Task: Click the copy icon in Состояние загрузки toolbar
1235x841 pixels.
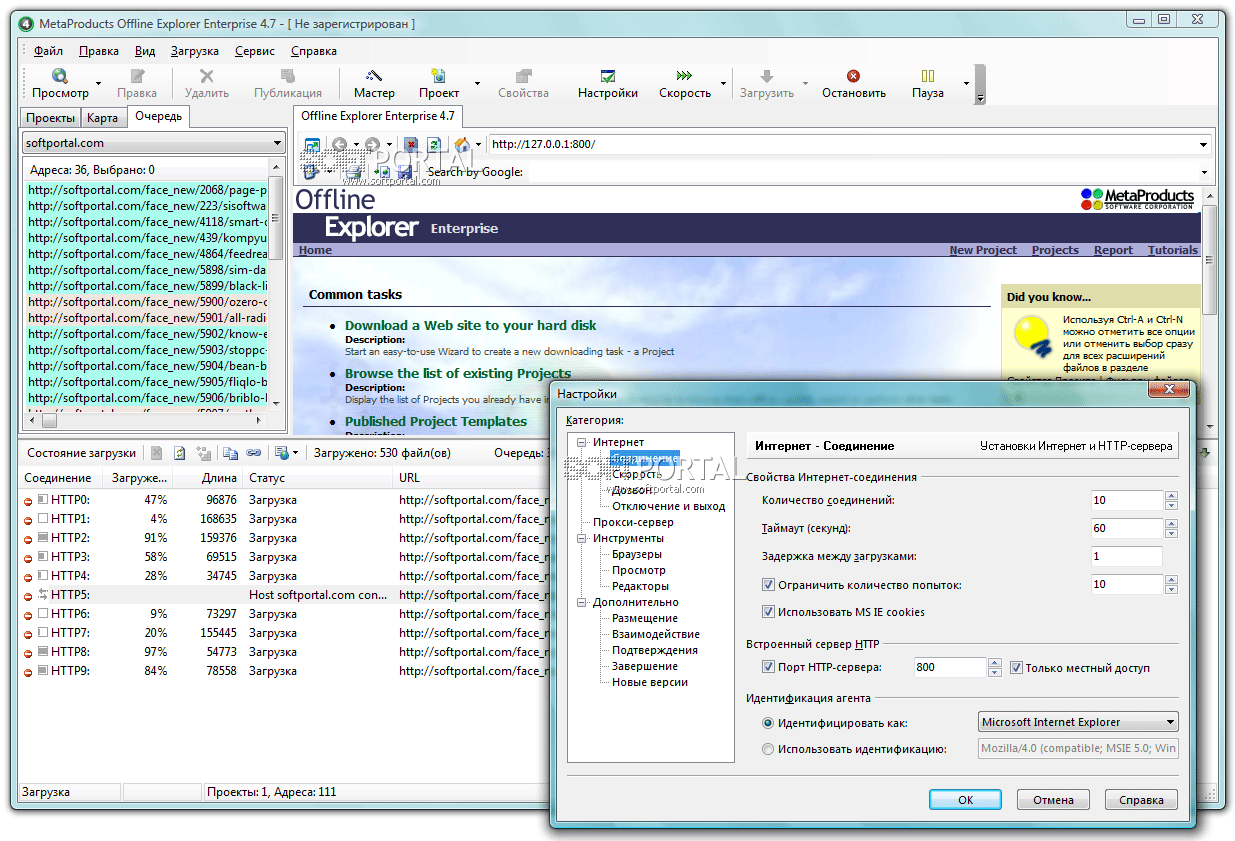Action: point(230,453)
